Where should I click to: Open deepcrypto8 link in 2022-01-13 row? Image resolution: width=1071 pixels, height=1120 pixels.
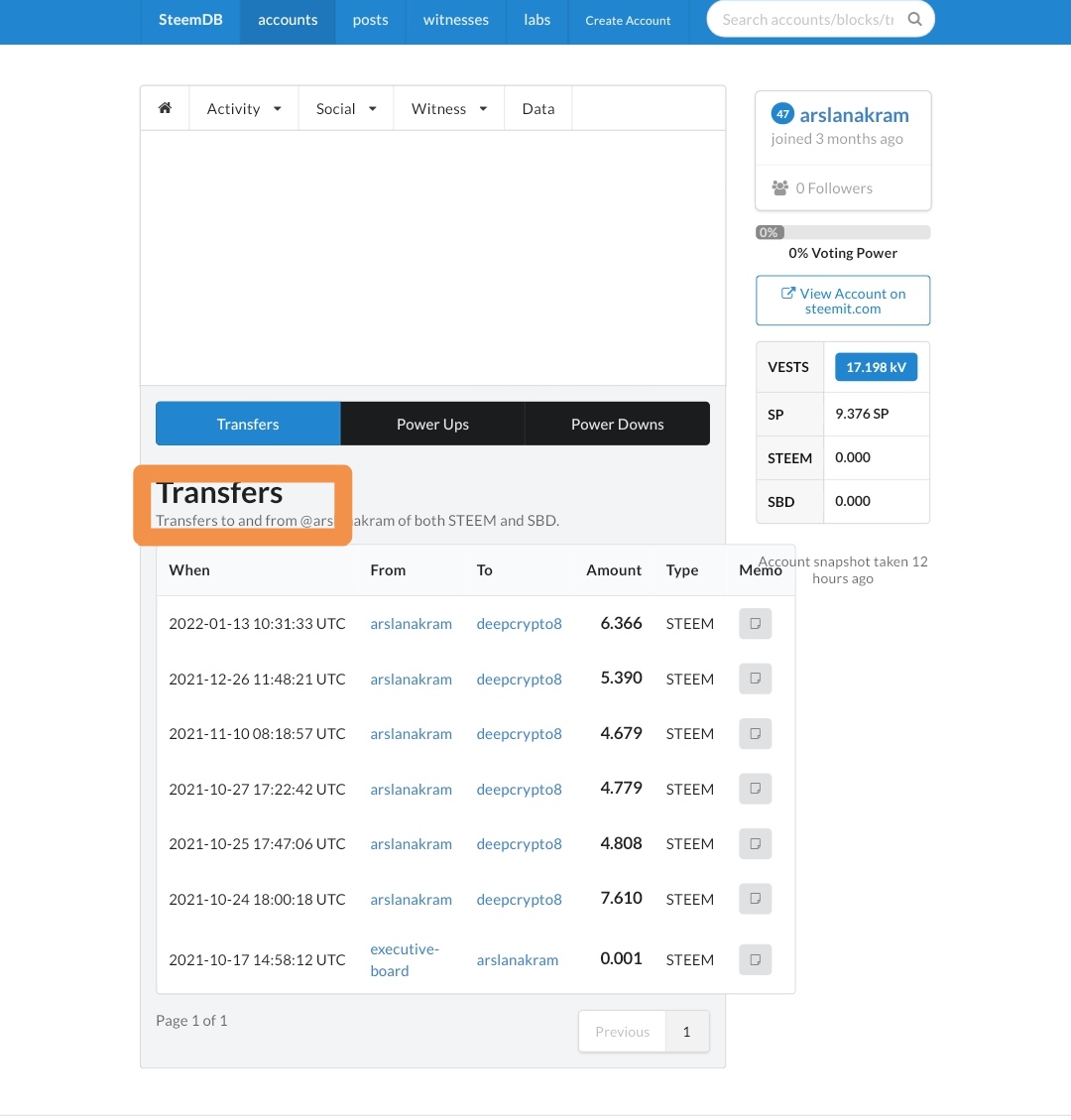click(x=519, y=624)
